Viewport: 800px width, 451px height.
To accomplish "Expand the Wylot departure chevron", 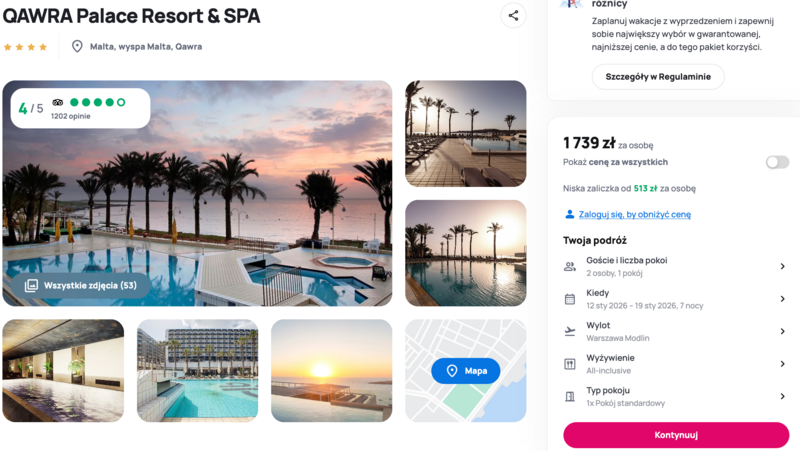I will point(783,331).
